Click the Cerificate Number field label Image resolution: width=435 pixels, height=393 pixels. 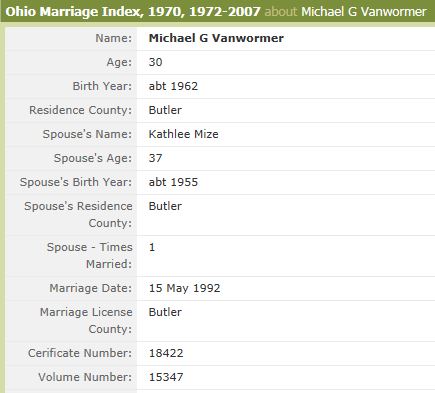[x=80, y=353]
